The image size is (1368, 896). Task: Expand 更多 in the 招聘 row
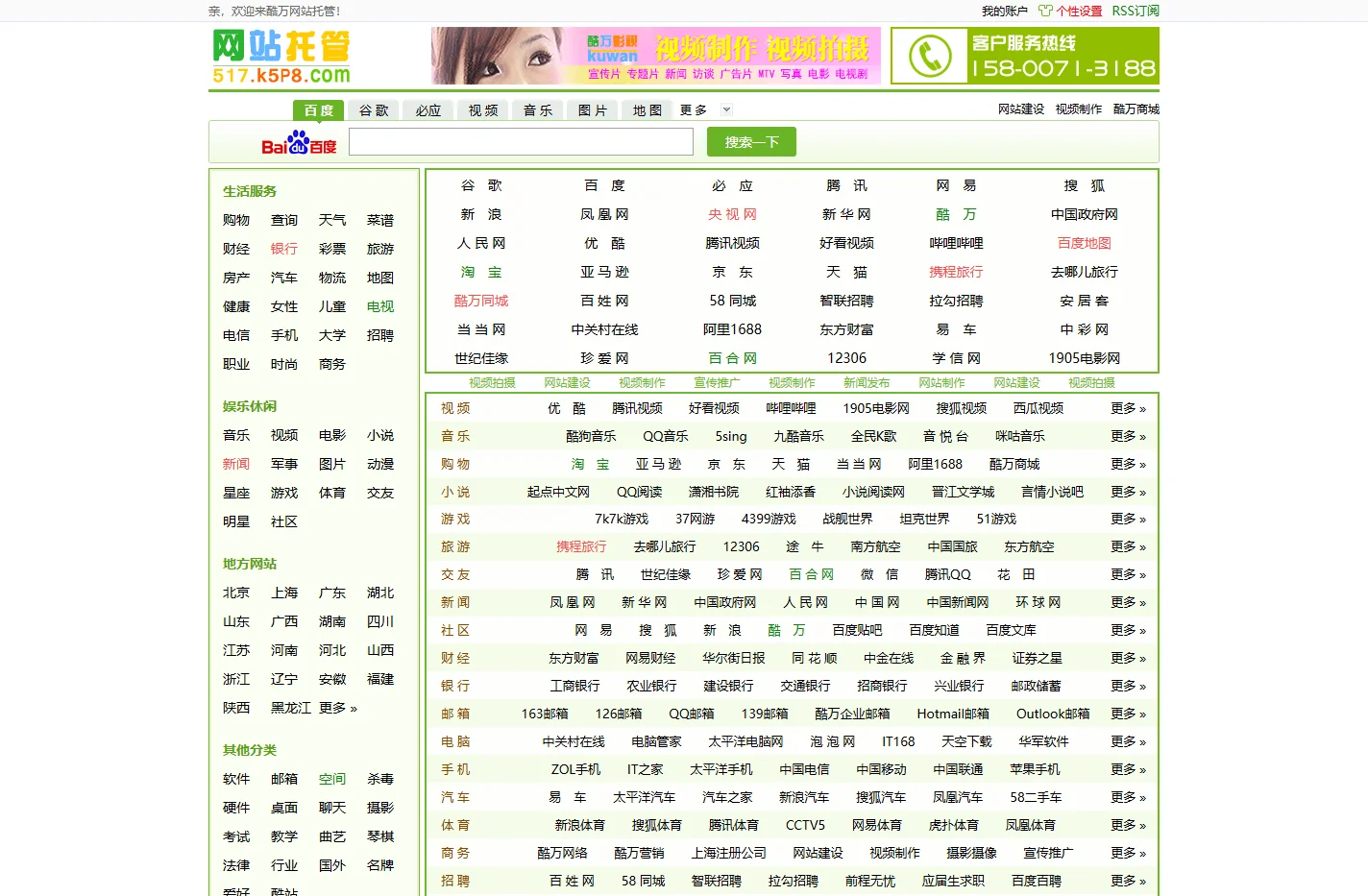coord(1129,881)
